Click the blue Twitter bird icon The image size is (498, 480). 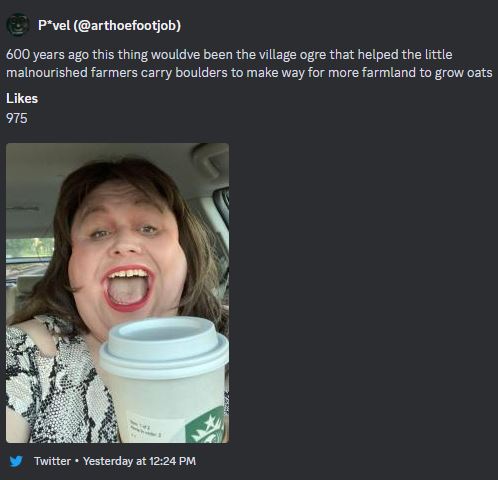(16, 461)
